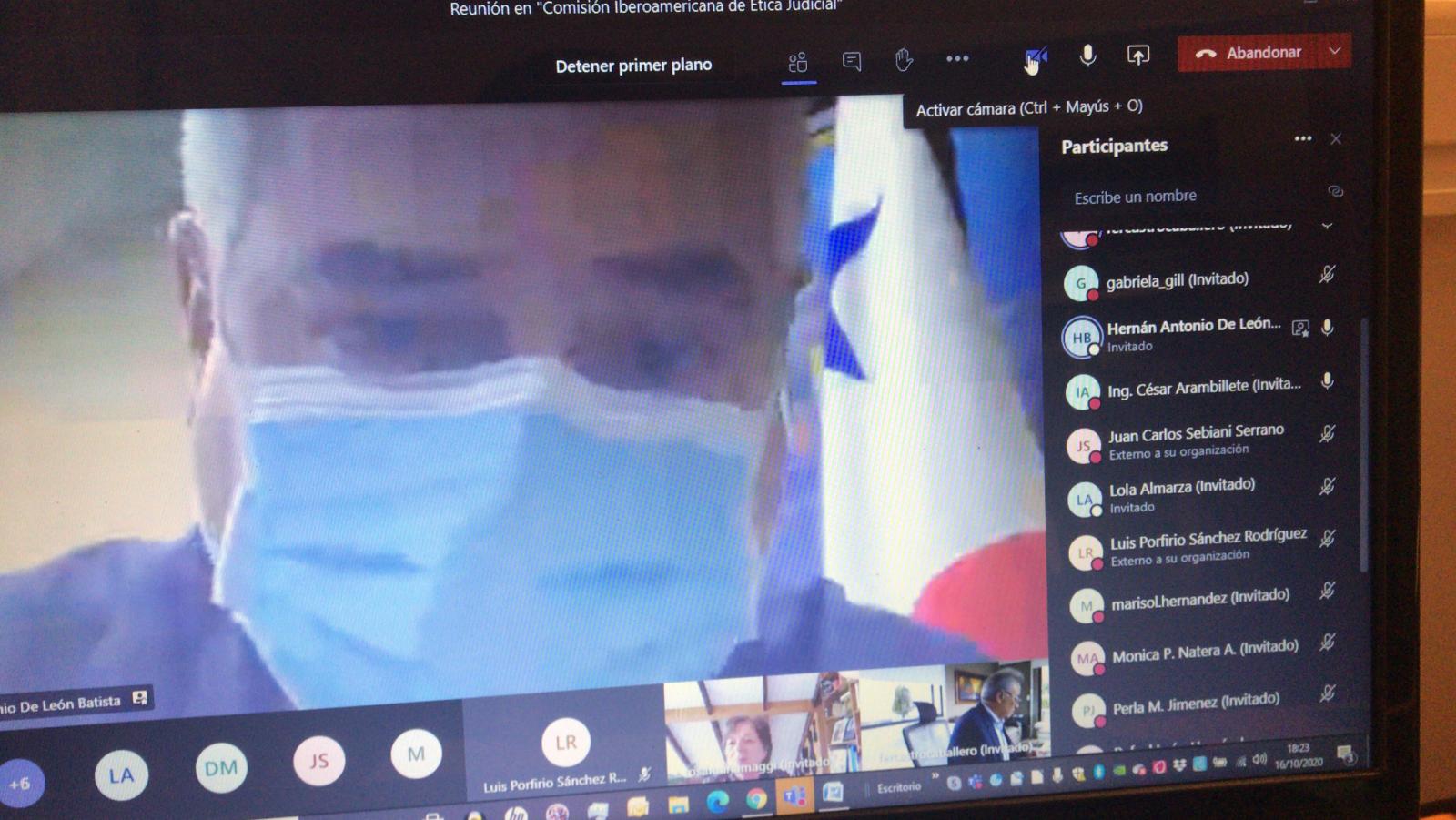1456x820 pixels.
Task: Open the notification center icon
Action: click(1345, 753)
